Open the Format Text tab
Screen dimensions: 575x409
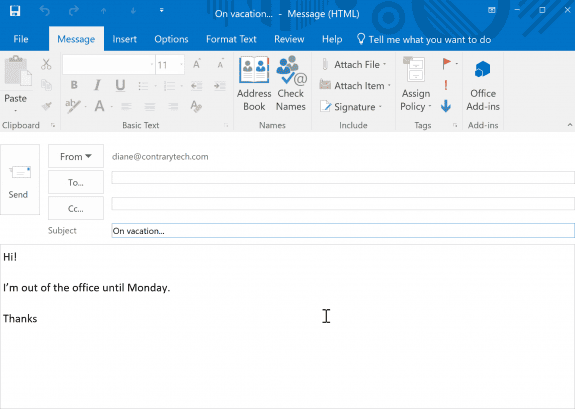pyautogui.click(x=231, y=39)
